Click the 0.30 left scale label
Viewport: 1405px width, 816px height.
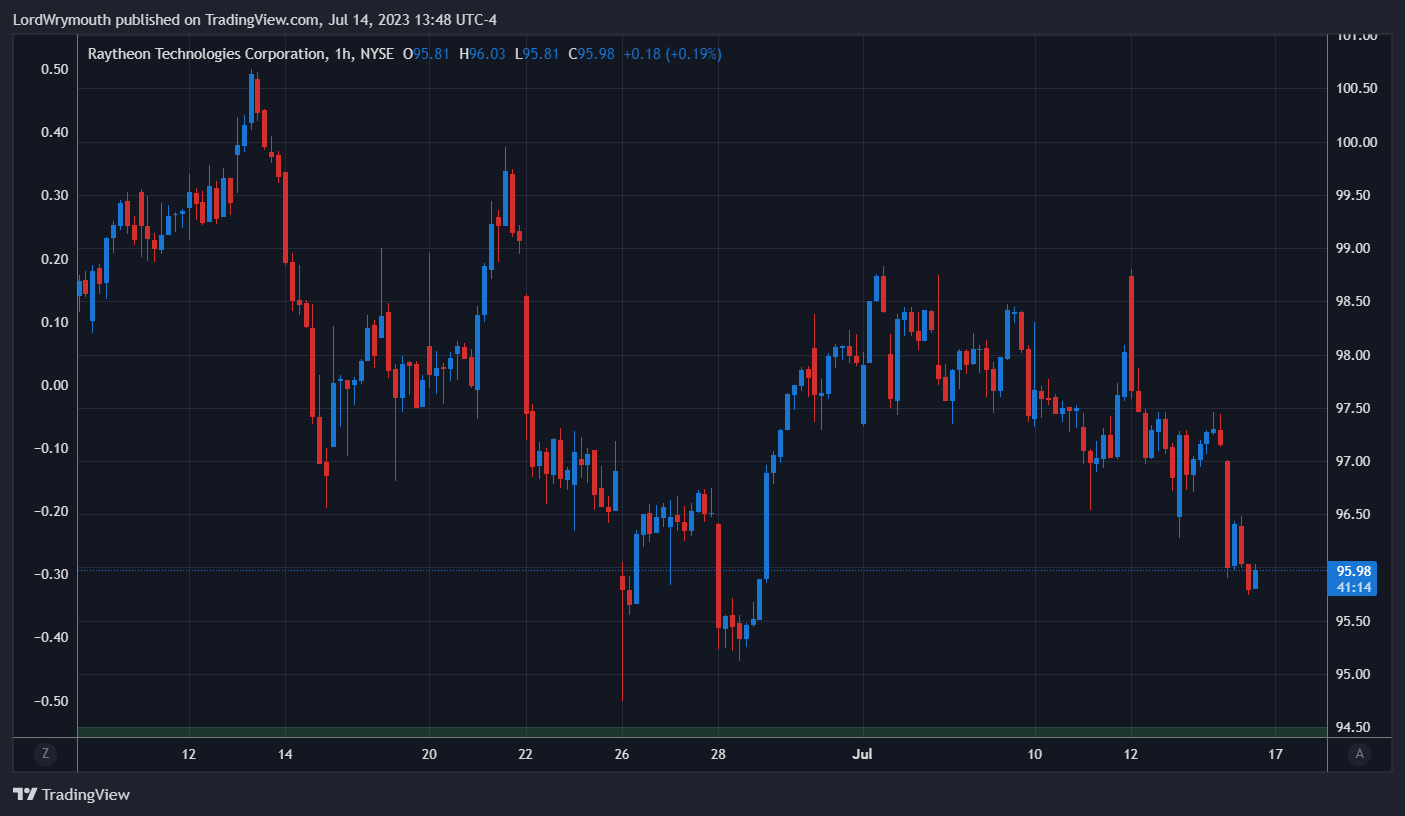coord(54,195)
